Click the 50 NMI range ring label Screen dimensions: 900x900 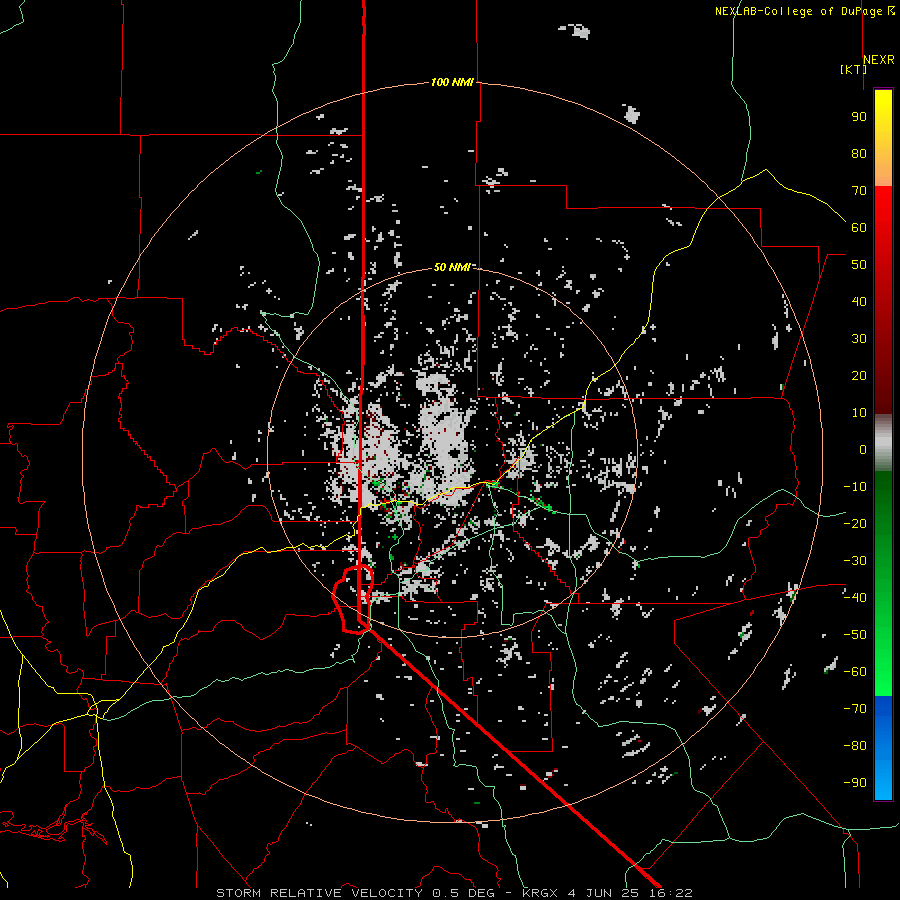pyautogui.click(x=452, y=267)
